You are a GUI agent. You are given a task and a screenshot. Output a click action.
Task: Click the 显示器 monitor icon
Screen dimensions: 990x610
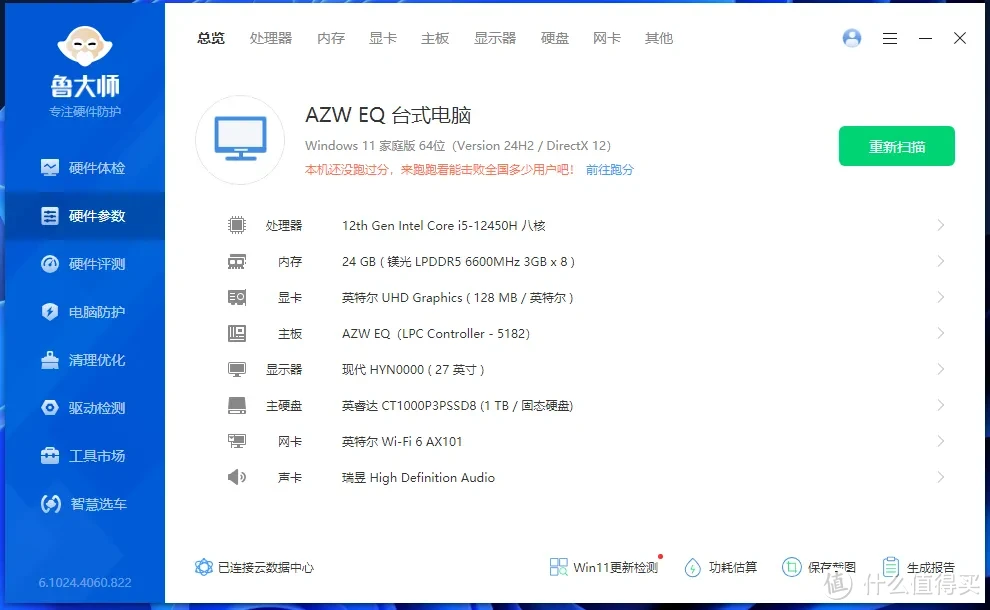pyautogui.click(x=237, y=369)
